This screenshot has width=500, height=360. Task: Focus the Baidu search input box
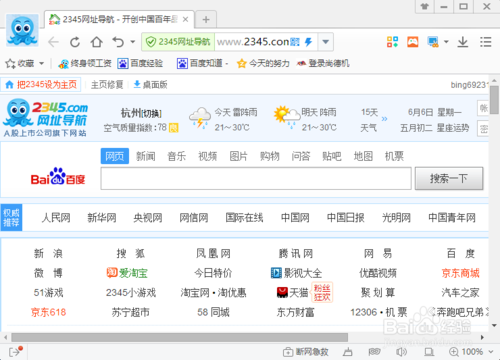(256, 179)
